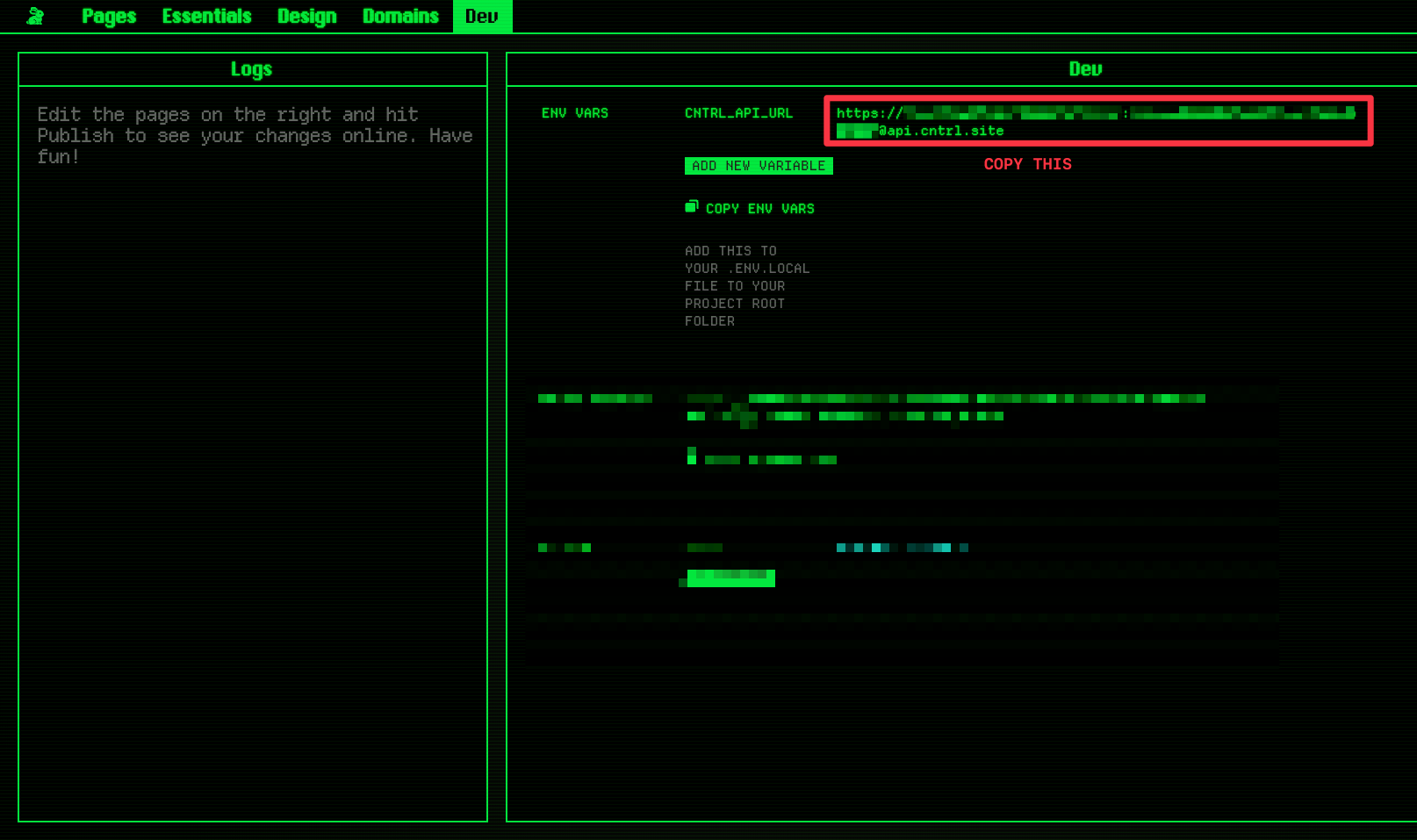Click the Logs panel header
Screen dimensions: 1417x840
click(x=252, y=69)
